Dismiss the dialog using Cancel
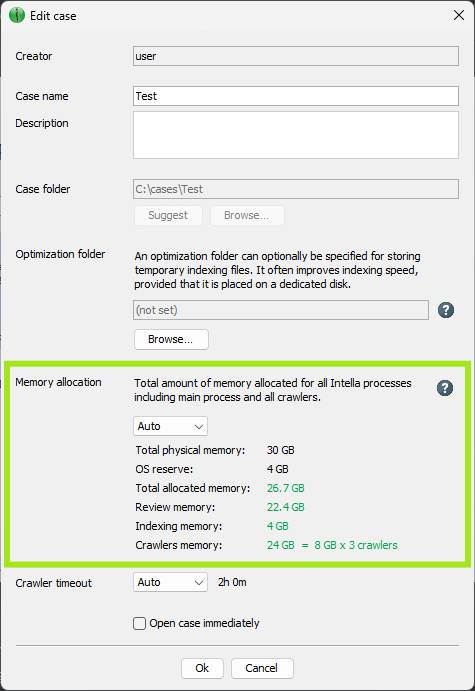The height and width of the screenshot is (691, 475). 262,668
